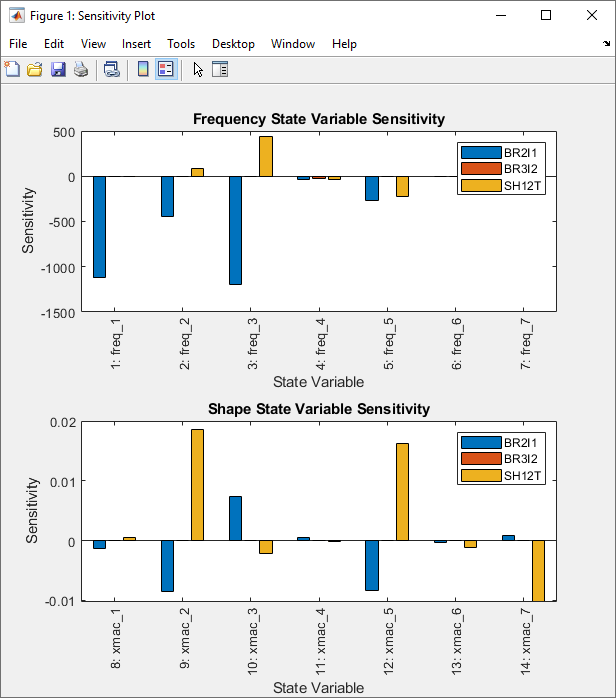The height and width of the screenshot is (698, 616).
Task: Print the figure using printer icon
Action: point(81,69)
